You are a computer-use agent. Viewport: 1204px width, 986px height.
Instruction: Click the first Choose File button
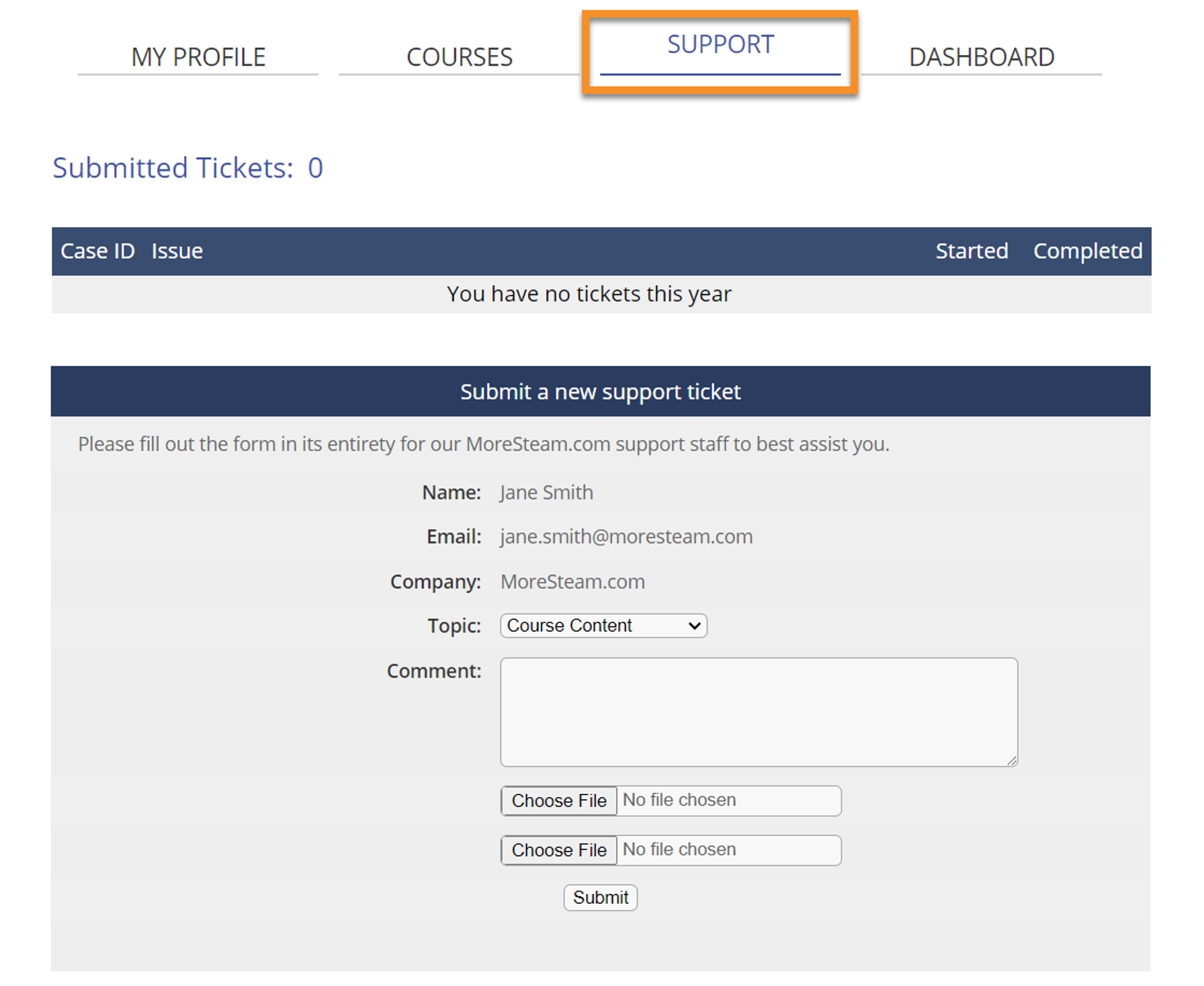click(x=559, y=800)
